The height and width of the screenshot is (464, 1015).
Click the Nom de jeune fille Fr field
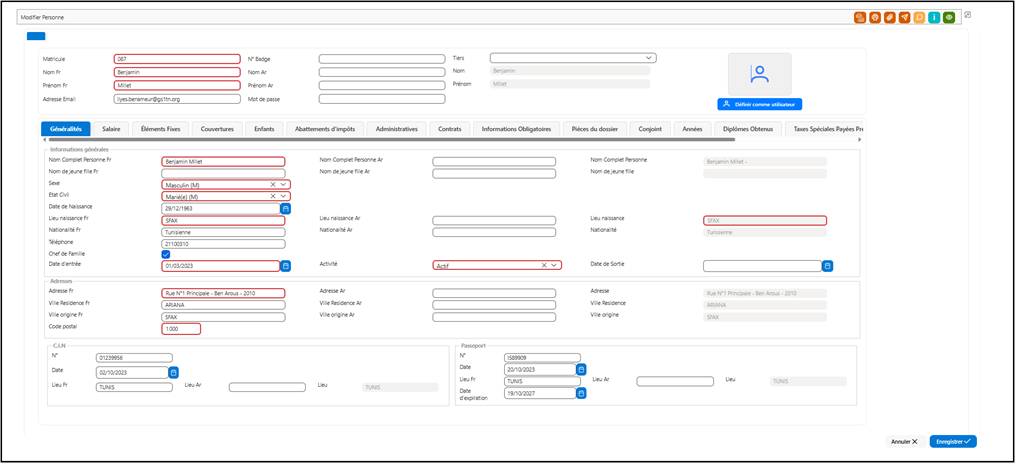(x=223, y=173)
